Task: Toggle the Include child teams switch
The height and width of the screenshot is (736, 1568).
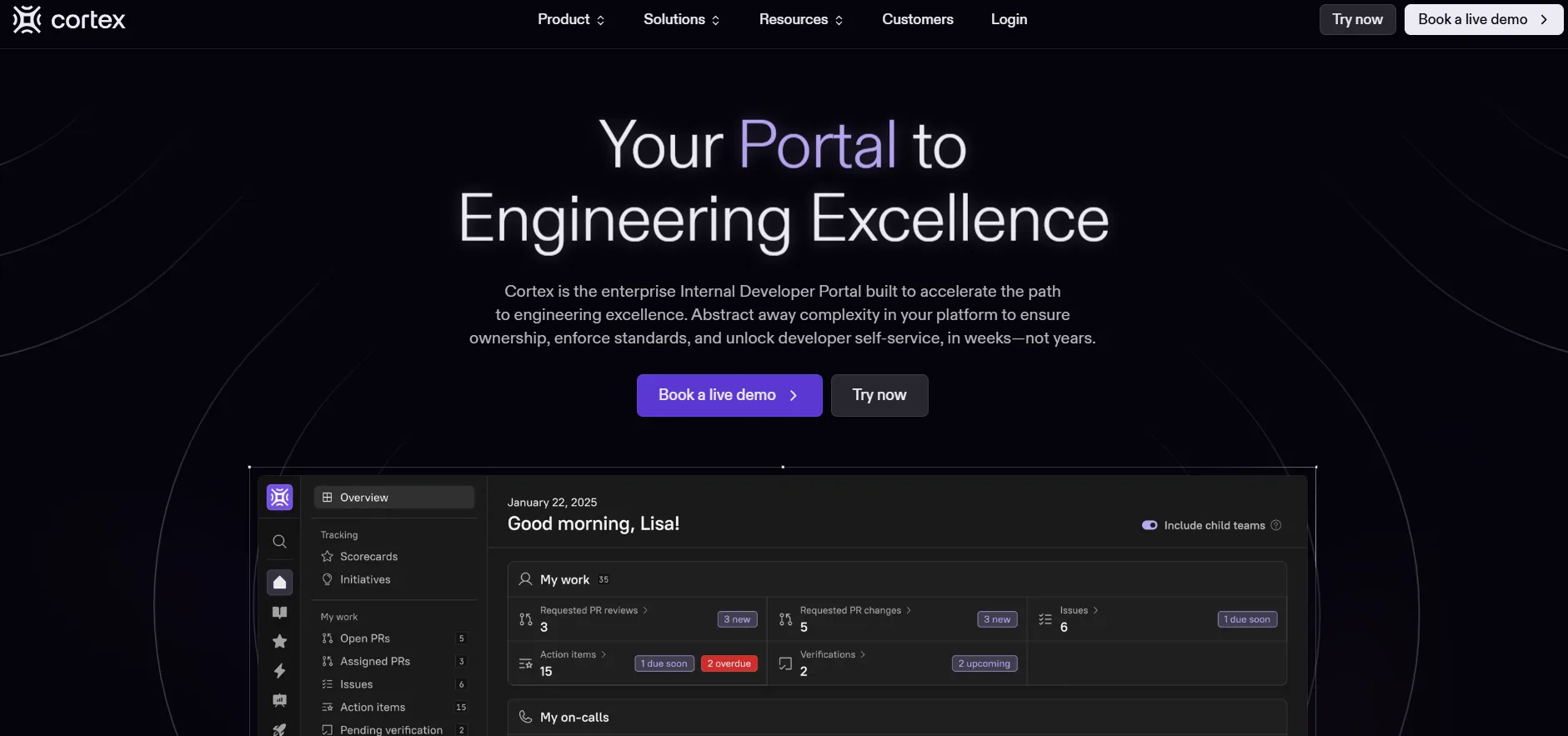Action: pyautogui.click(x=1150, y=525)
